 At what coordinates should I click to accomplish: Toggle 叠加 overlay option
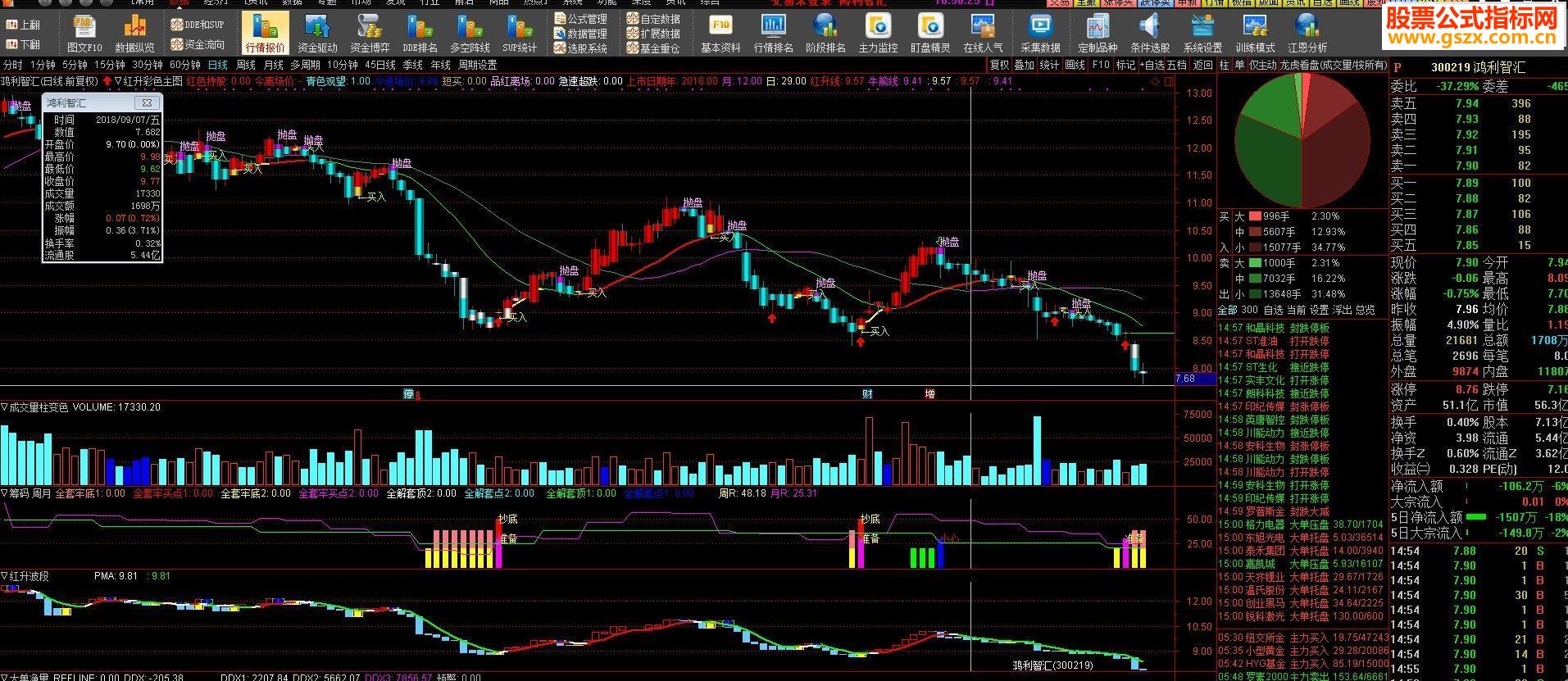pyautogui.click(x=1025, y=65)
